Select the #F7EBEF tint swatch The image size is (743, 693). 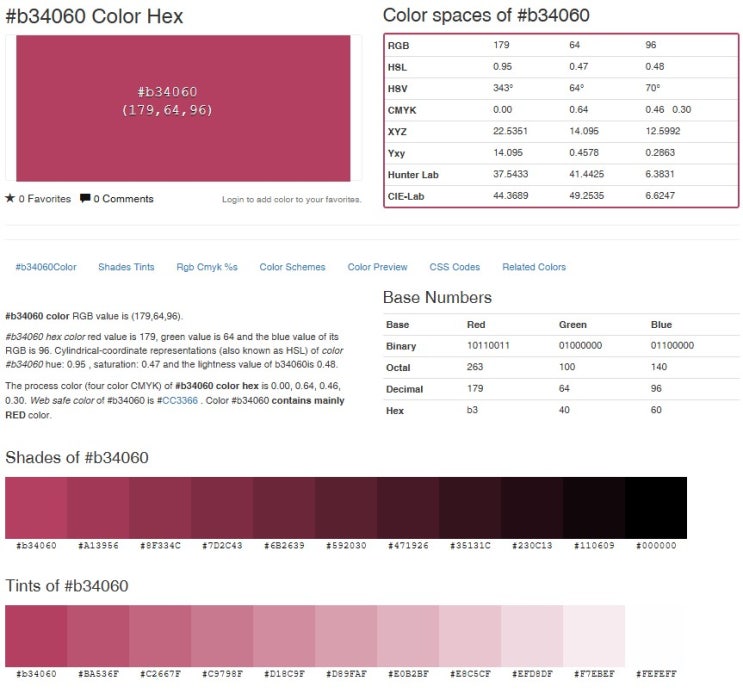(594, 636)
